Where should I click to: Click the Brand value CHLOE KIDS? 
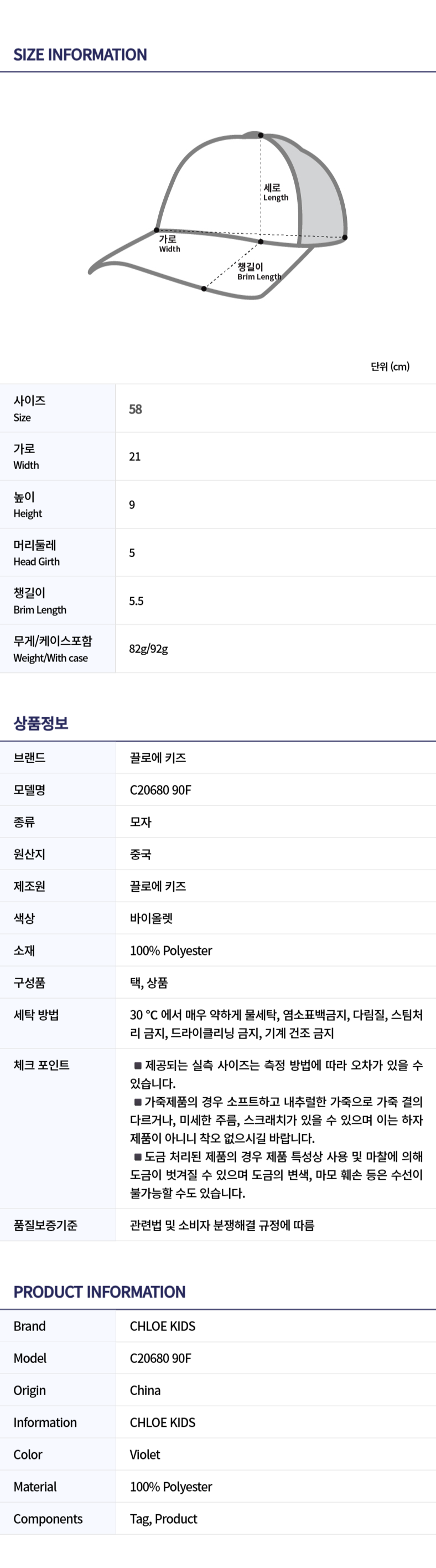pos(162,1327)
